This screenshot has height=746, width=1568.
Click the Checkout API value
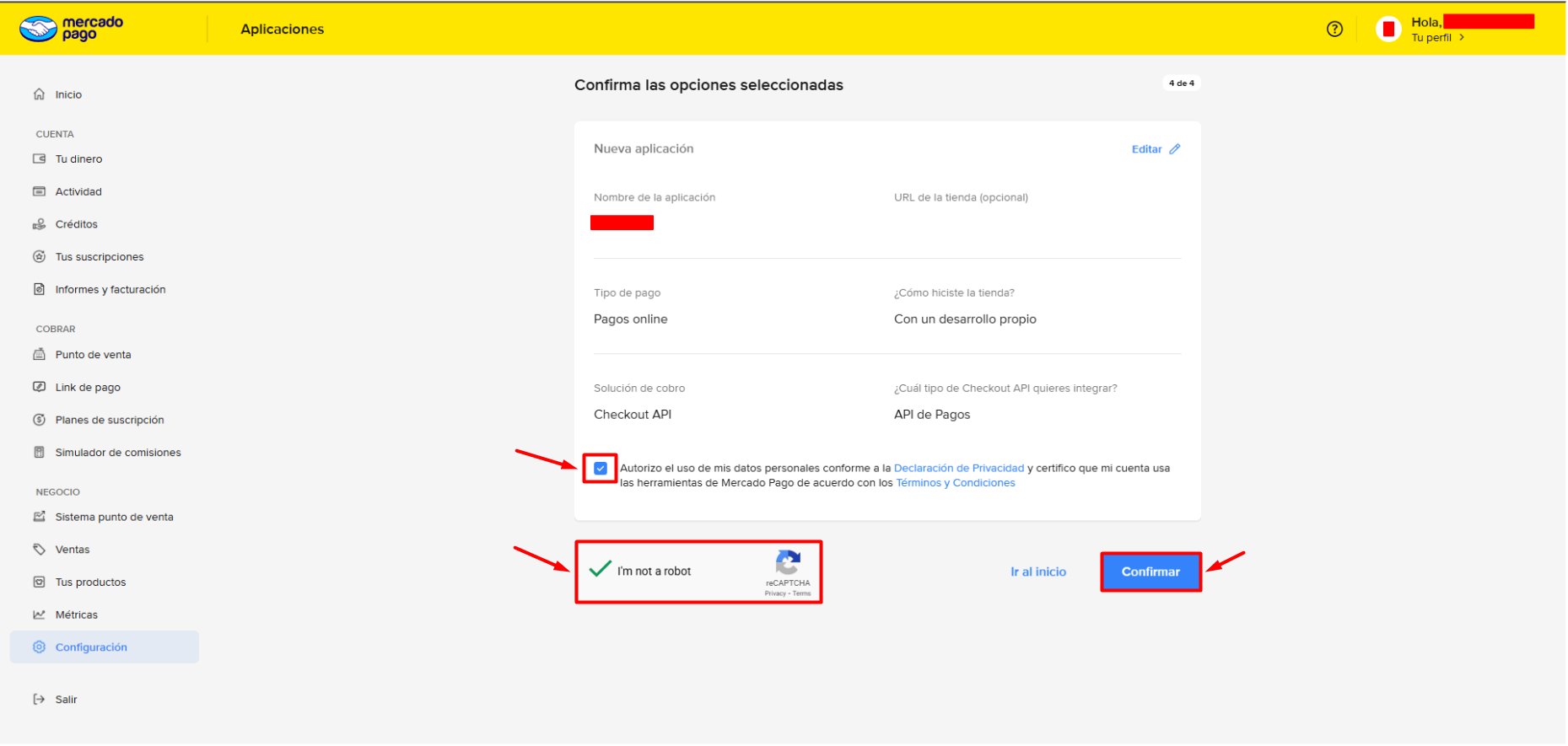(633, 414)
